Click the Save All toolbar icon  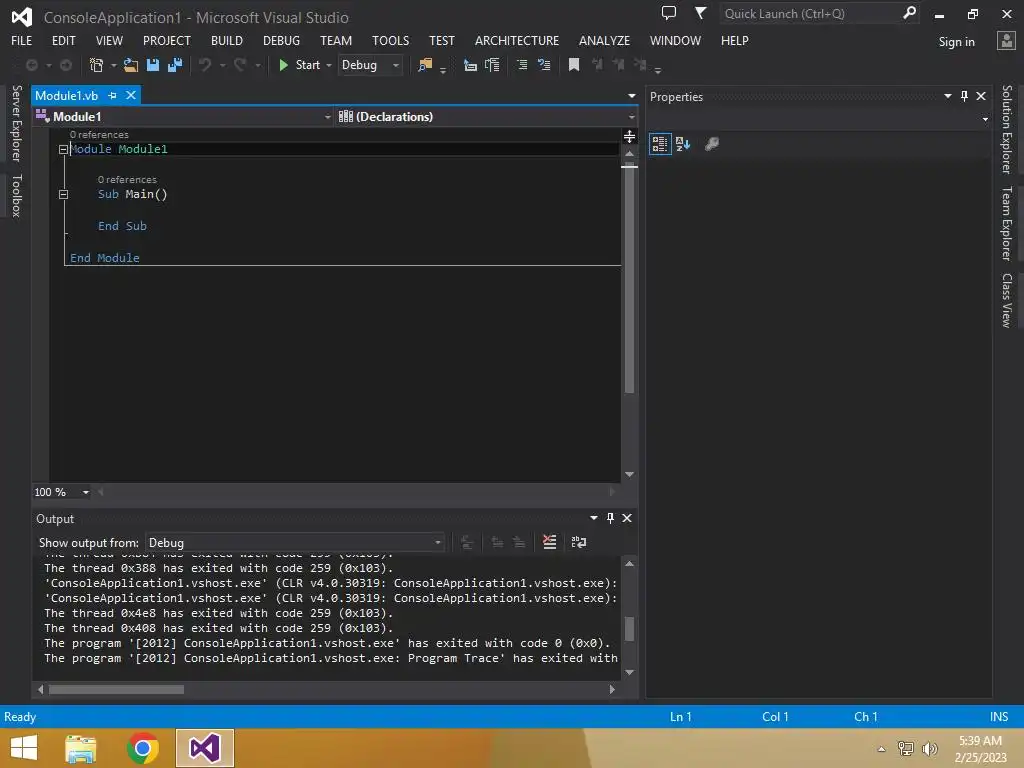tap(175, 65)
